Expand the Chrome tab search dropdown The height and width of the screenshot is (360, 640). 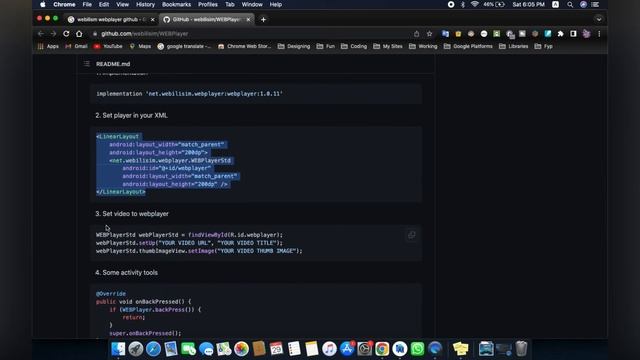tap(599, 19)
